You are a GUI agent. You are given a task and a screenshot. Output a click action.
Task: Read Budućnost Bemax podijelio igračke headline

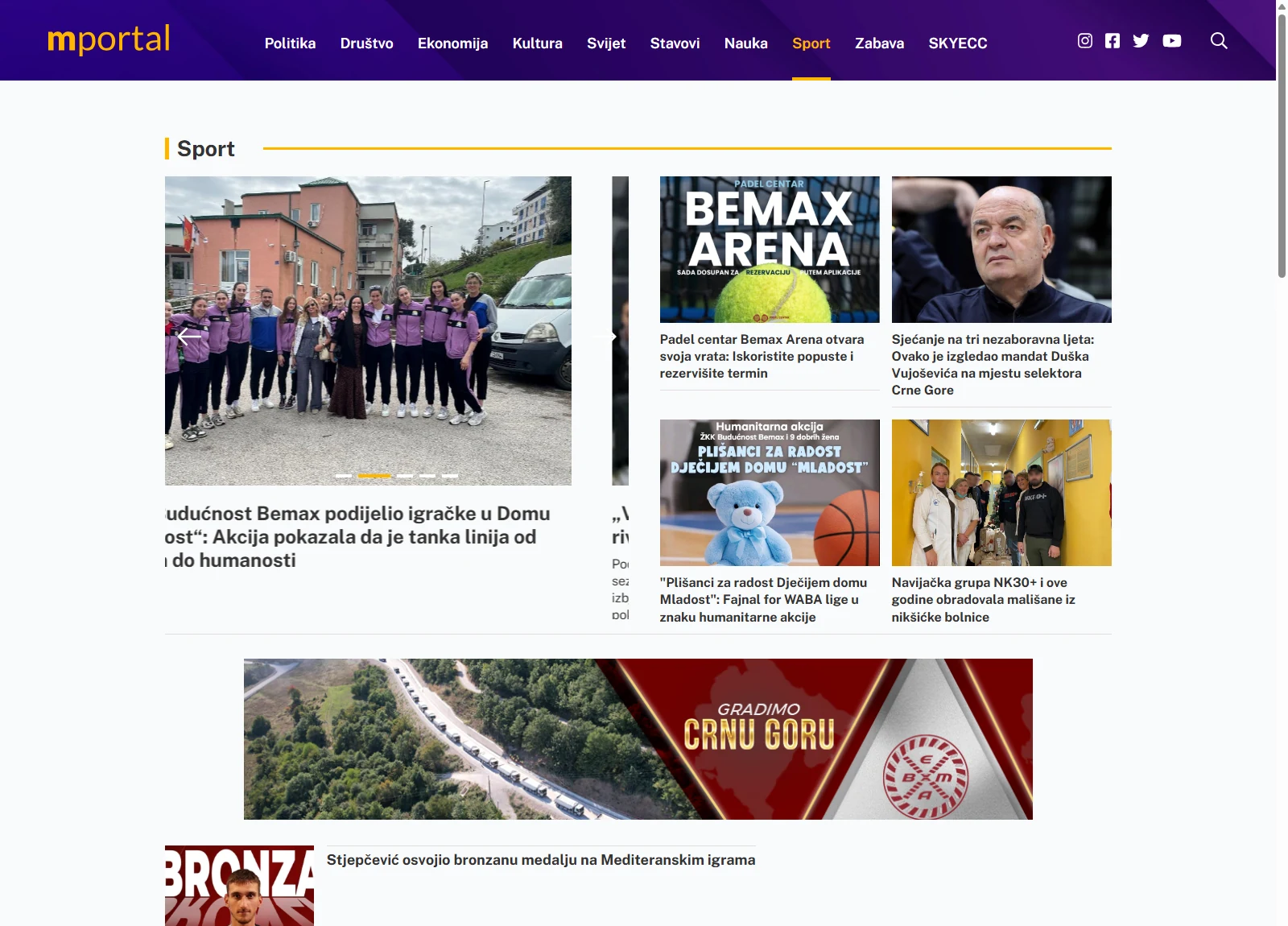(x=357, y=537)
